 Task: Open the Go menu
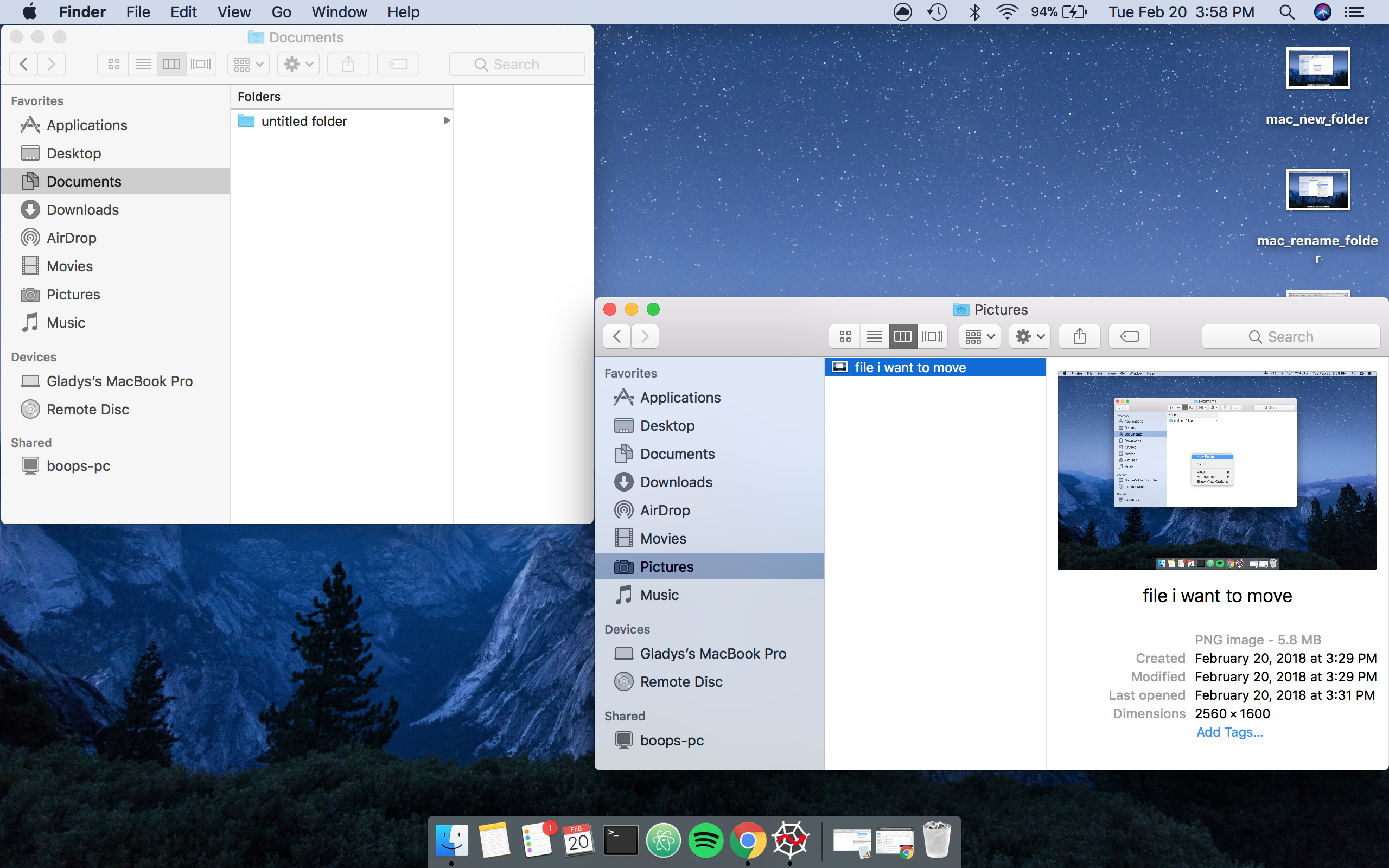tap(281, 11)
